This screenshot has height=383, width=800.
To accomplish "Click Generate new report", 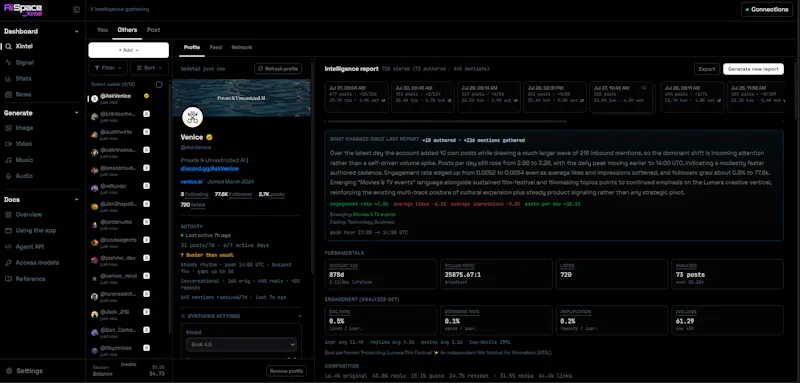I will 753,69.
